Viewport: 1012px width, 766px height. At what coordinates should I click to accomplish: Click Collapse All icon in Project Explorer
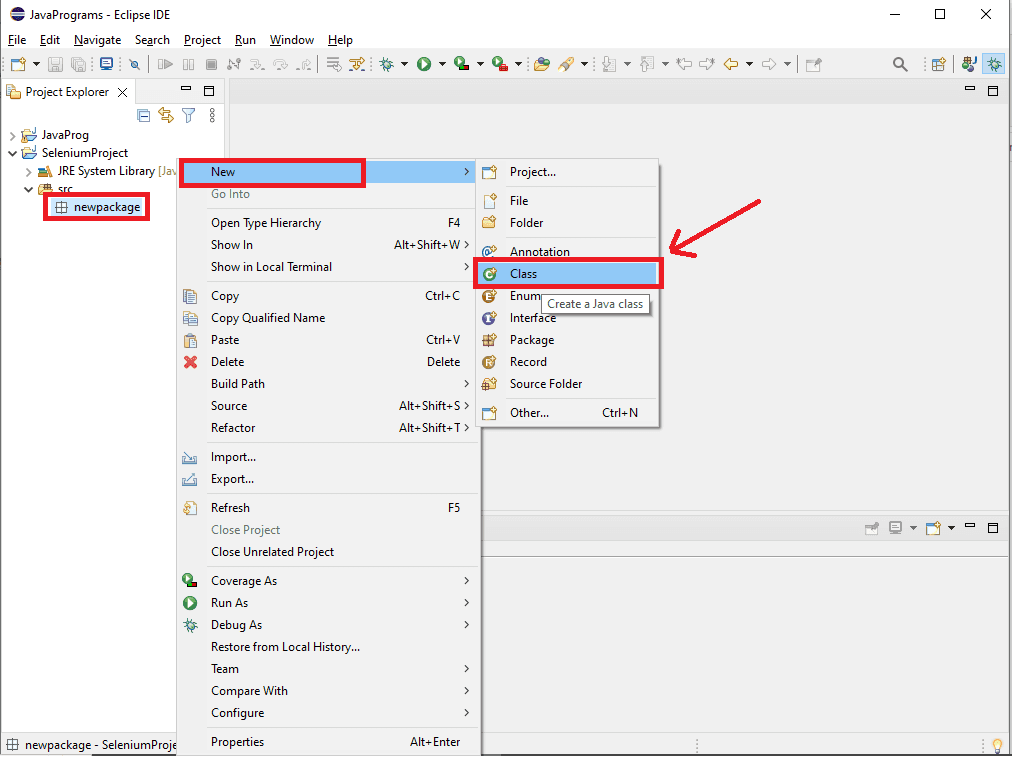click(144, 116)
